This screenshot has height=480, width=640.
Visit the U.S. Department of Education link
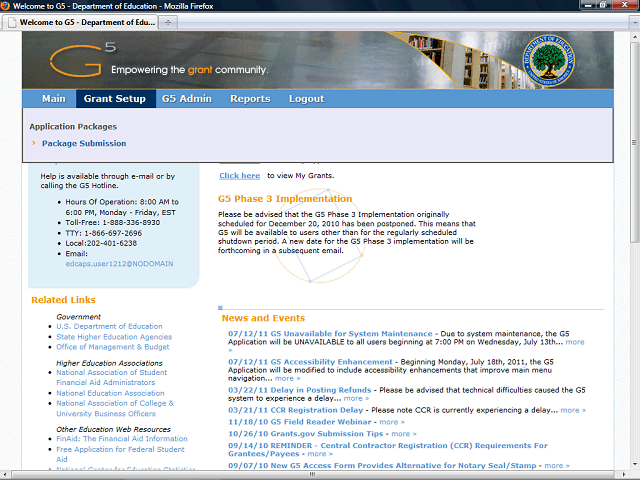click(109, 326)
